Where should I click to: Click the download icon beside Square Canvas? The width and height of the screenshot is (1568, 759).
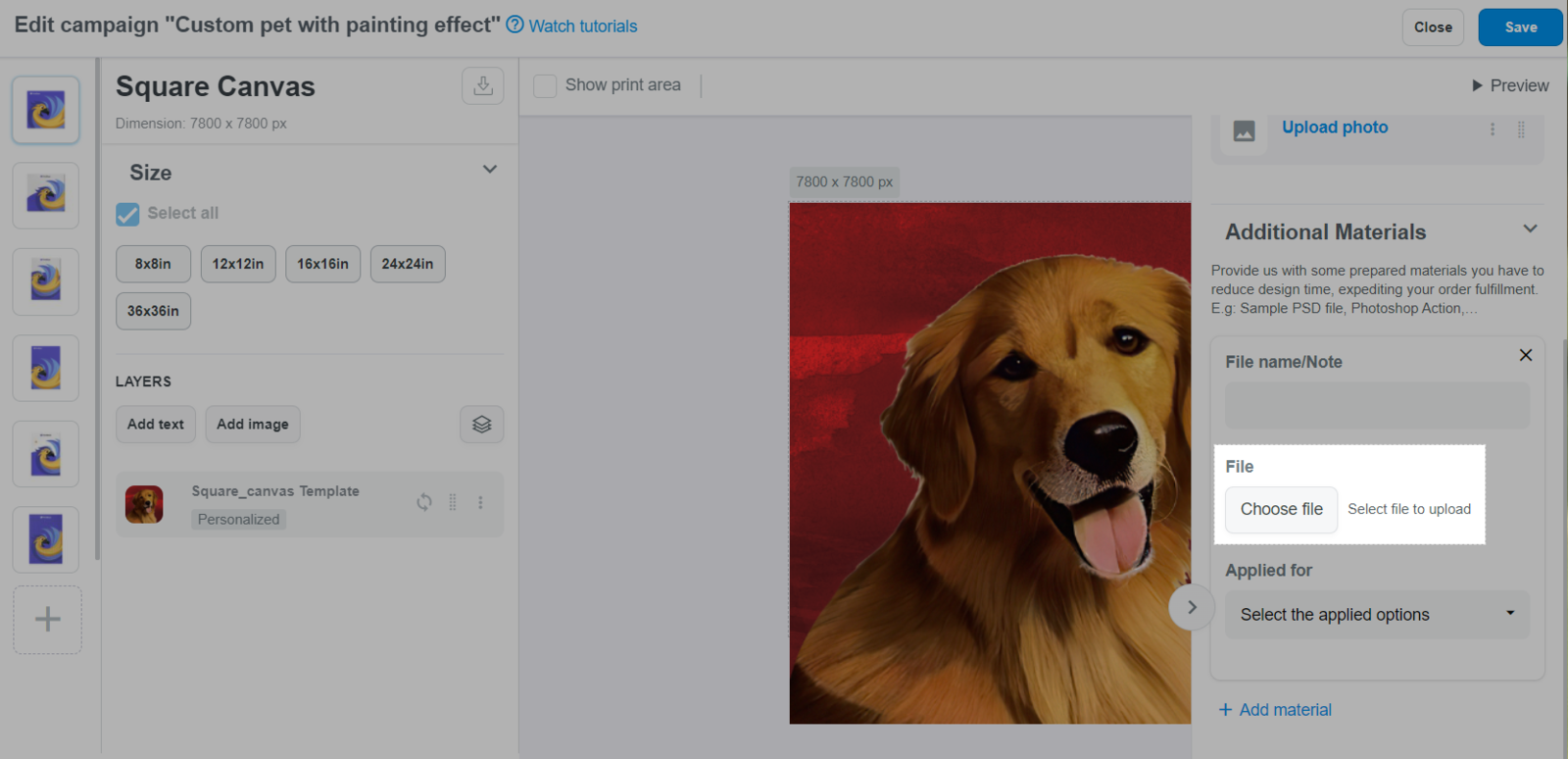483,86
